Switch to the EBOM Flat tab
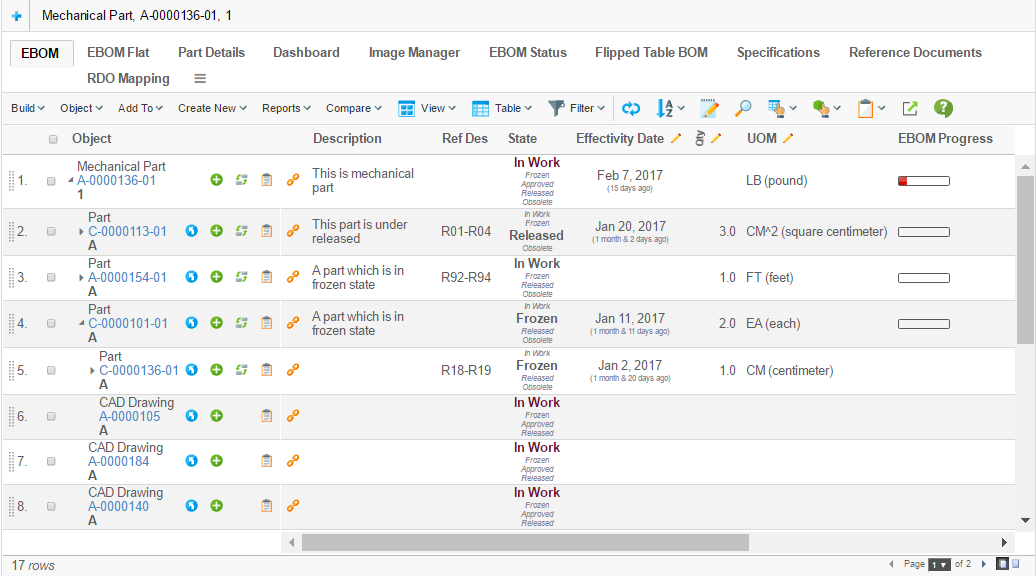The height and width of the screenshot is (576, 1036). (x=118, y=52)
